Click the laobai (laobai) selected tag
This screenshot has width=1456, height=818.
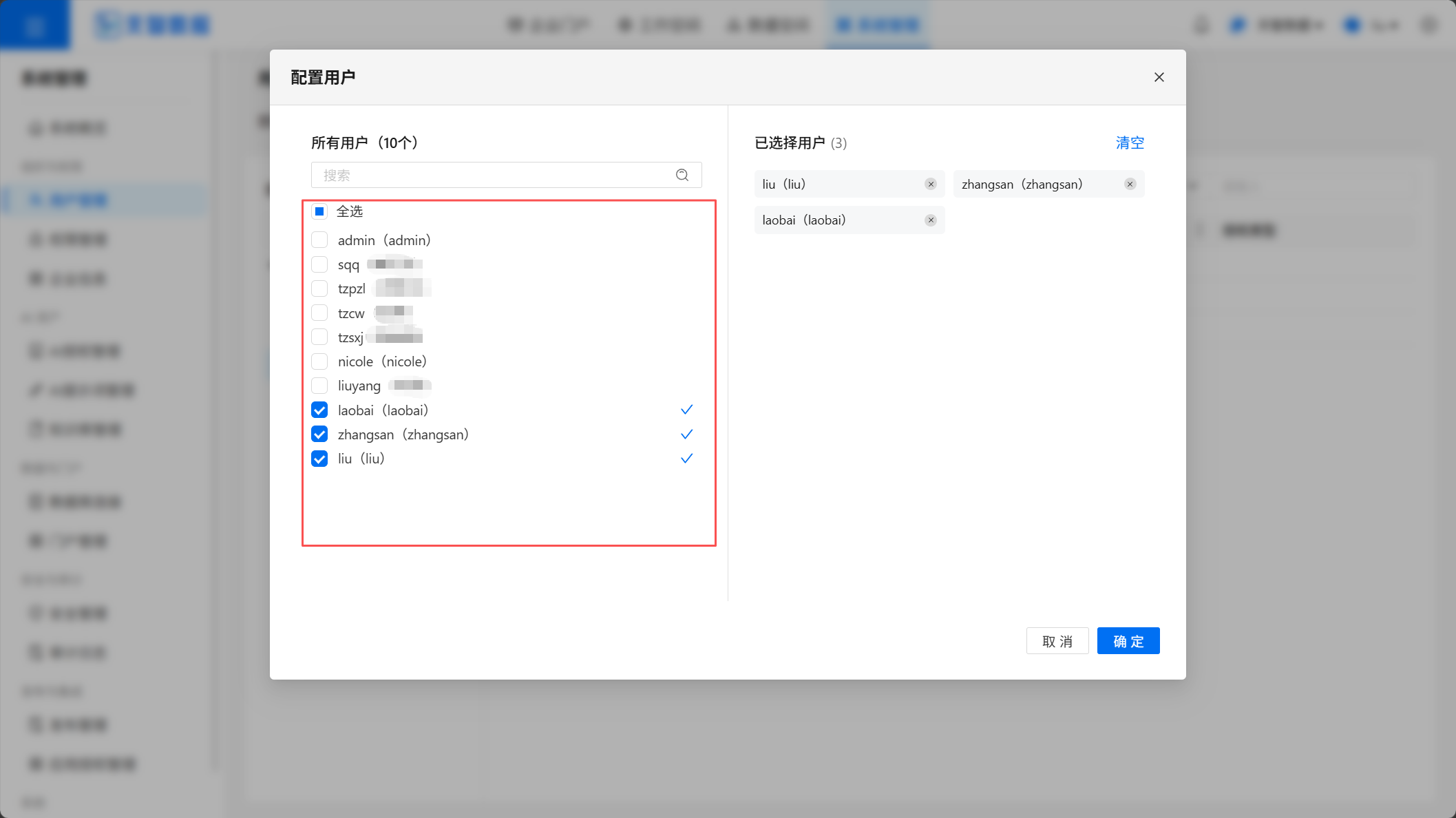[850, 220]
